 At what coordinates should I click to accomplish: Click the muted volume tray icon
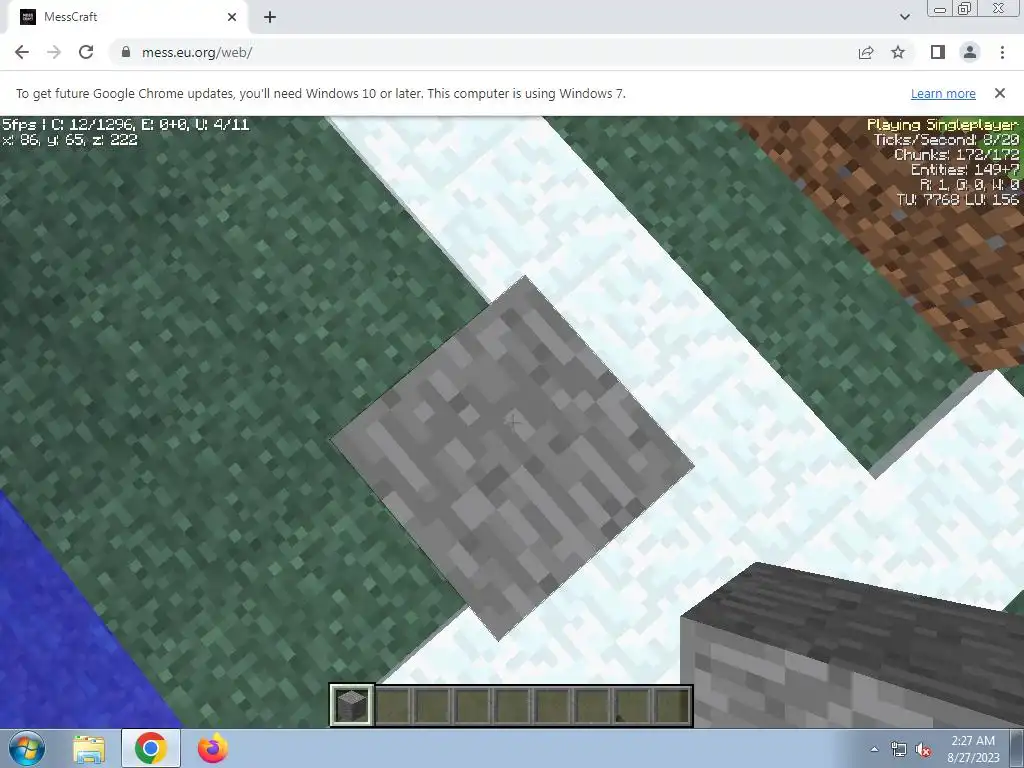coord(923,750)
